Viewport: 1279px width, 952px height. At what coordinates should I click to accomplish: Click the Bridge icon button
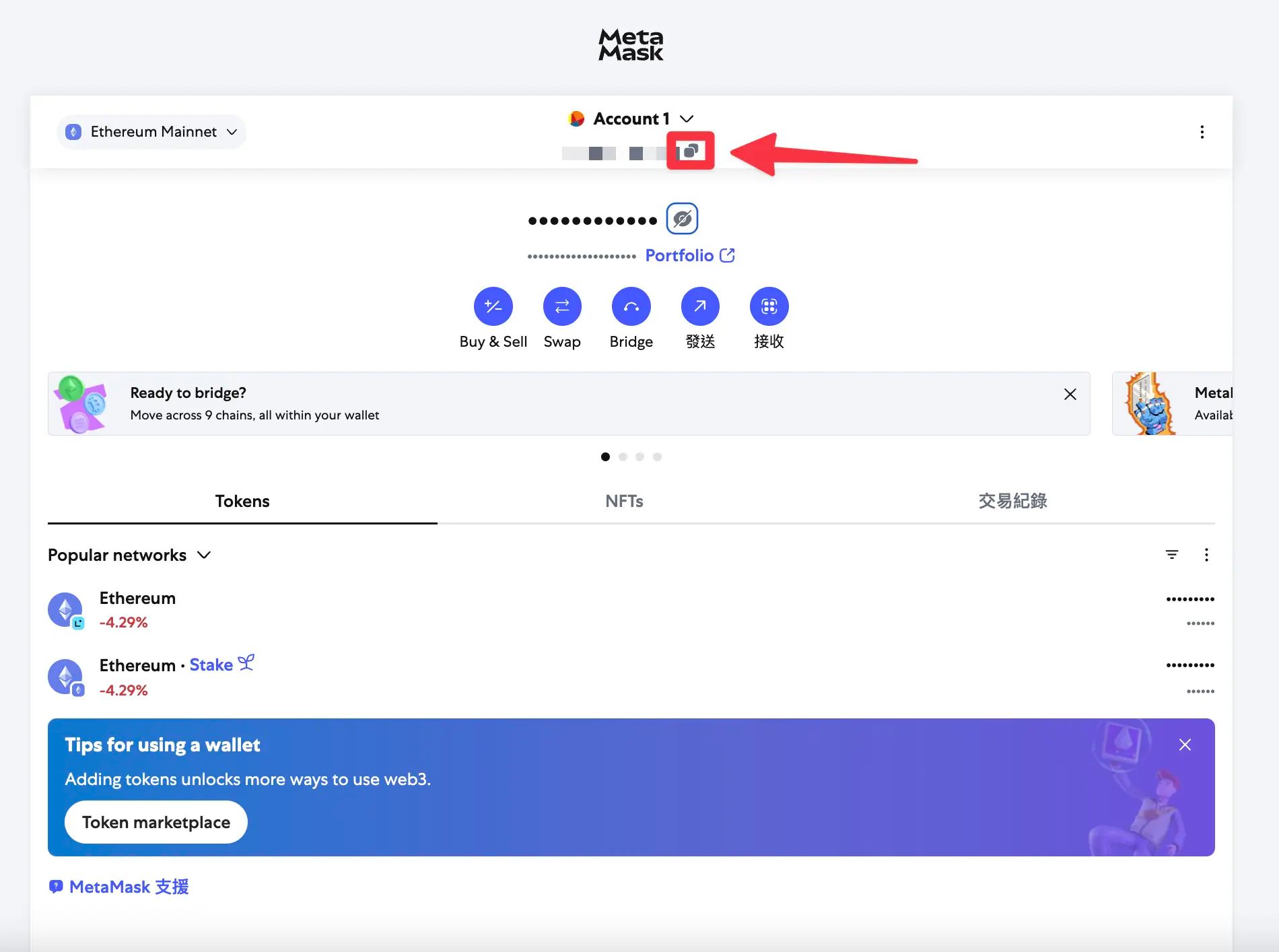[x=631, y=306]
